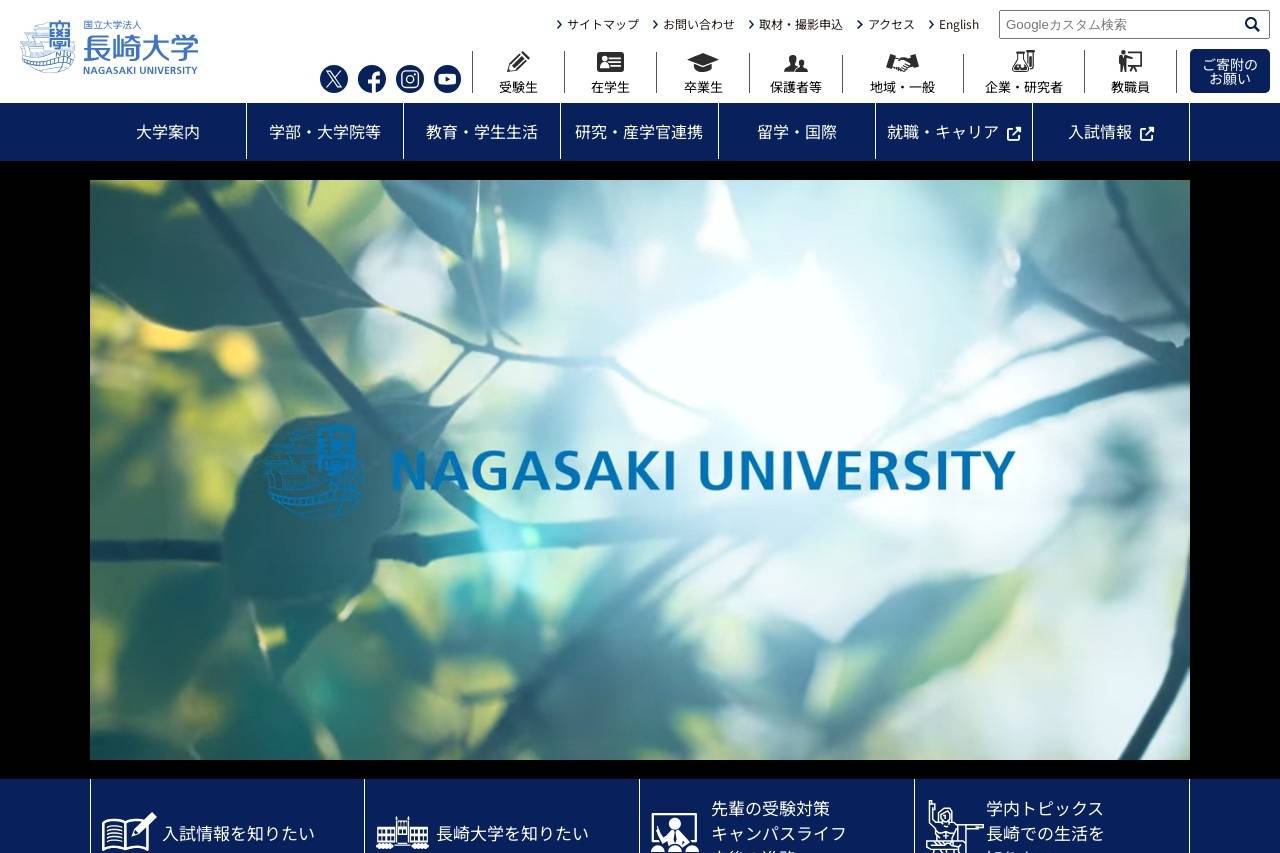Image resolution: width=1280 pixels, height=853 pixels.
Task: Open the 長崎大学を知りたい text link
Action: pos(513,833)
